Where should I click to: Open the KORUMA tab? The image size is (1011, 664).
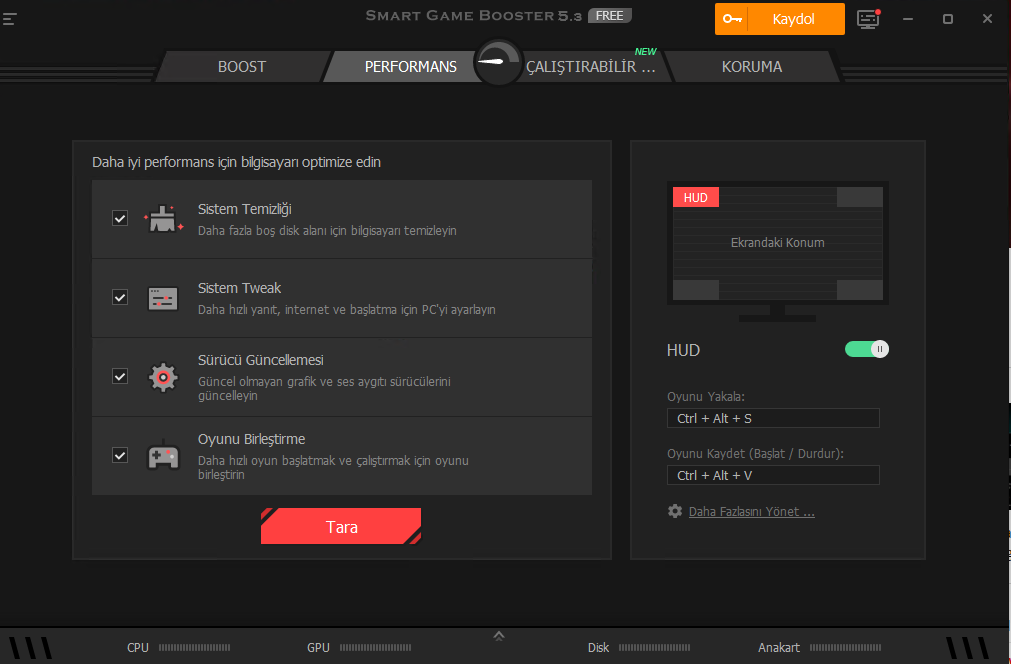[x=751, y=67]
